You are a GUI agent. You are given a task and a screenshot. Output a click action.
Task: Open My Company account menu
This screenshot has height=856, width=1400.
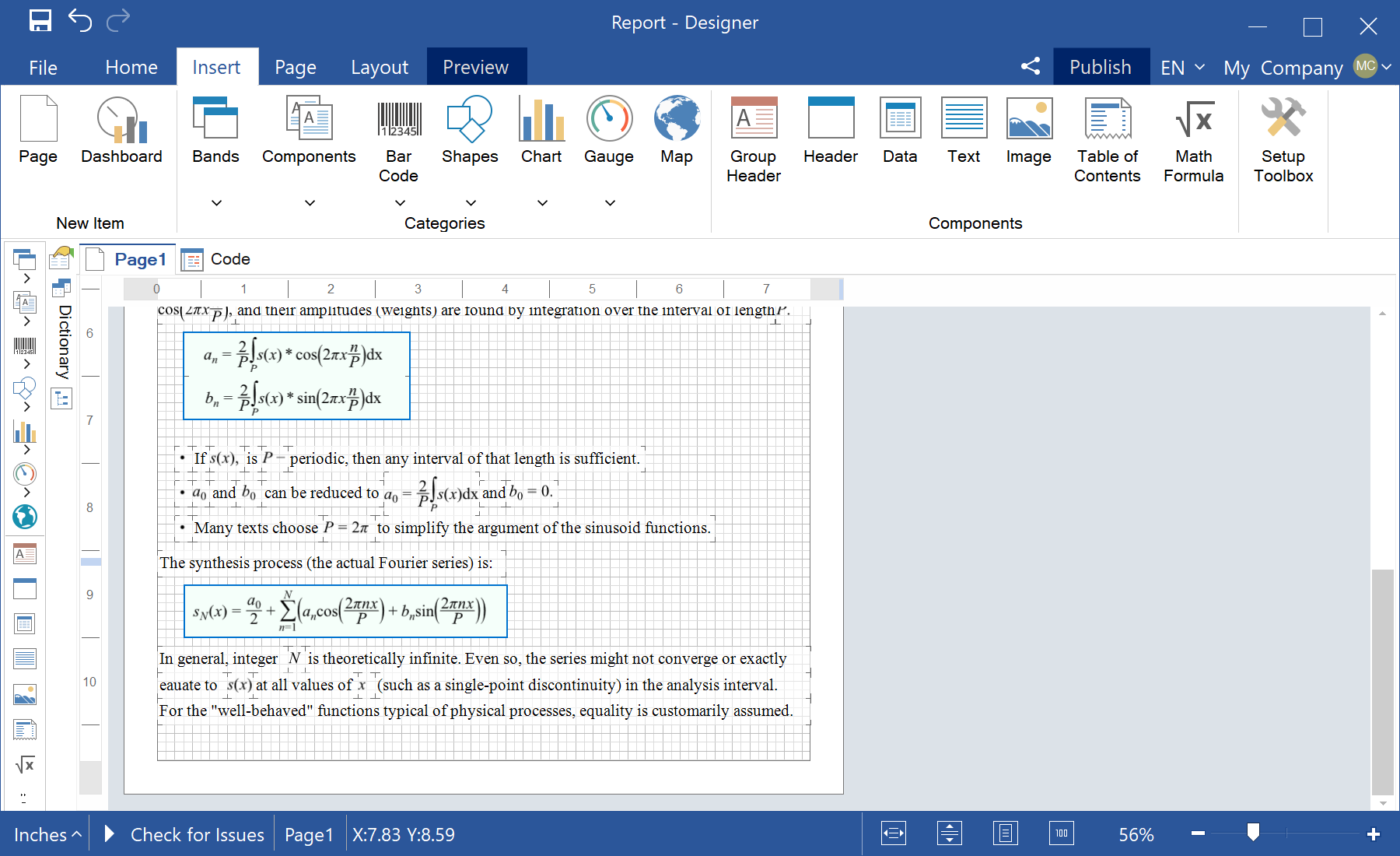click(1307, 68)
